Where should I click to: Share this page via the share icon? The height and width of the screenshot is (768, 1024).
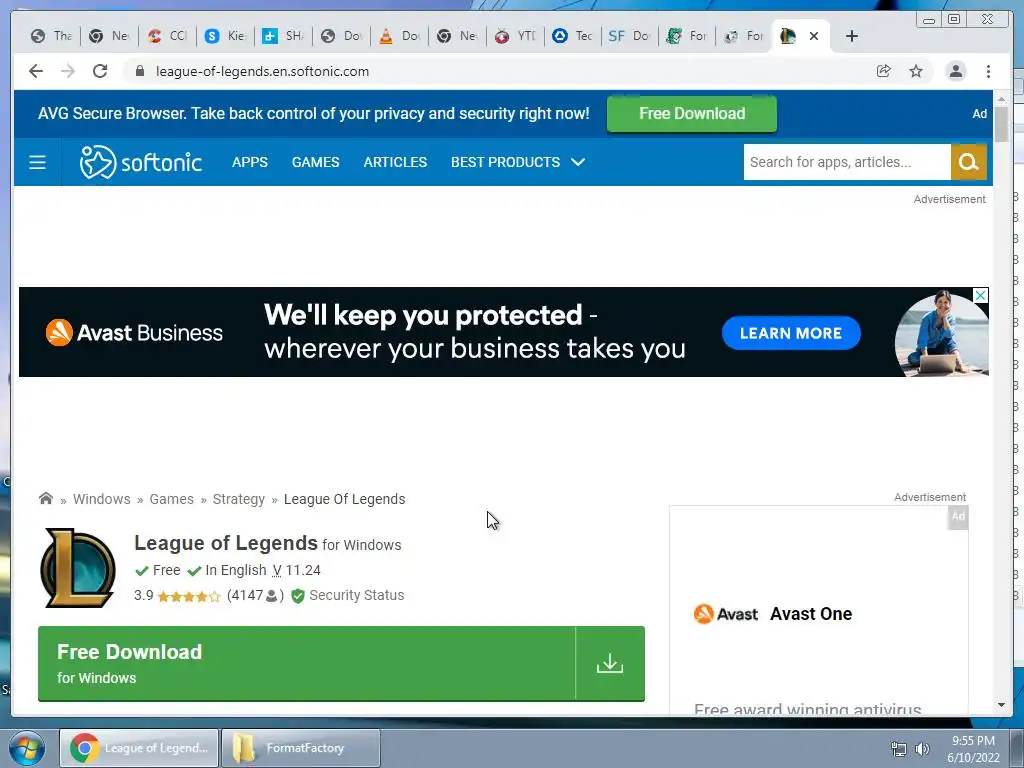[x=884, y=71]
